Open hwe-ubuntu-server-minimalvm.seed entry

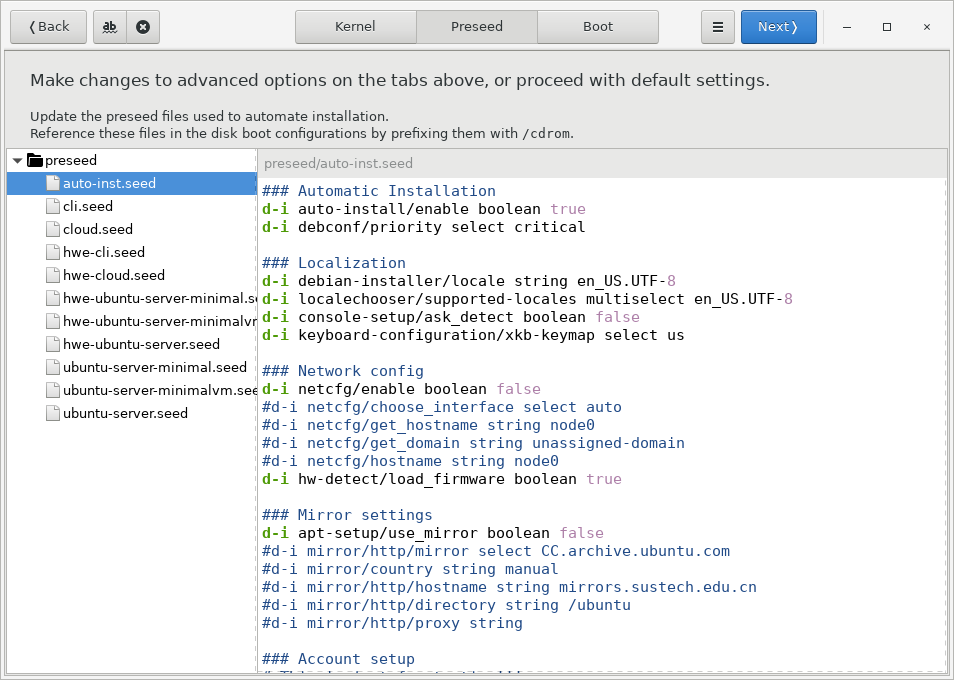(131, 321)
